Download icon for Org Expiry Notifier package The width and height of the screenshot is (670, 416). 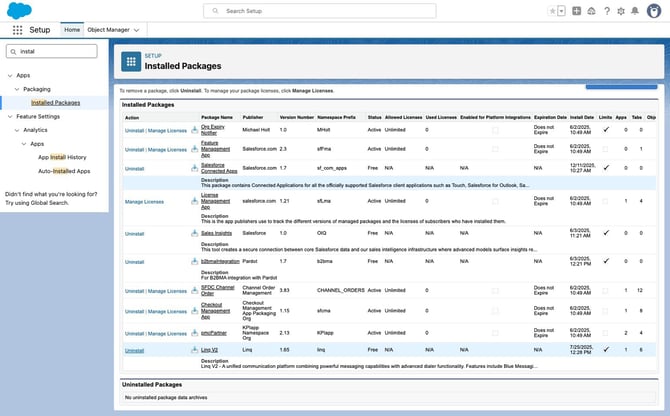[x=194, y=129]
